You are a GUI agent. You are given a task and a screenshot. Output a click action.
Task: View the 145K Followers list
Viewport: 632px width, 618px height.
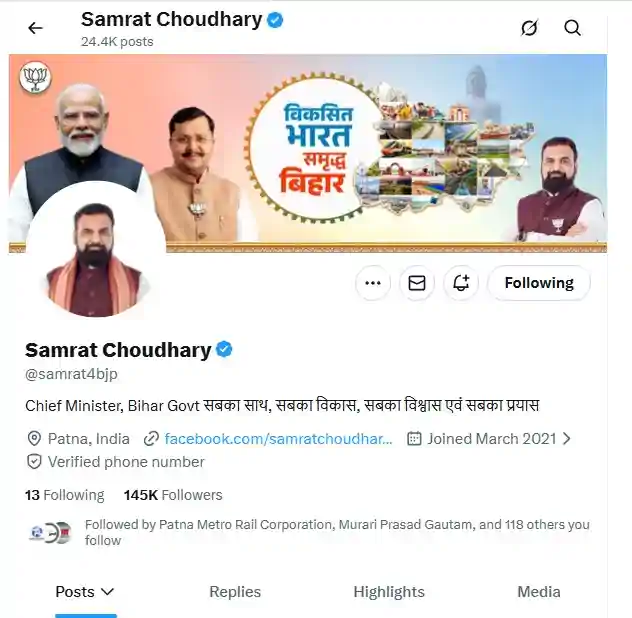click(173, 495)
